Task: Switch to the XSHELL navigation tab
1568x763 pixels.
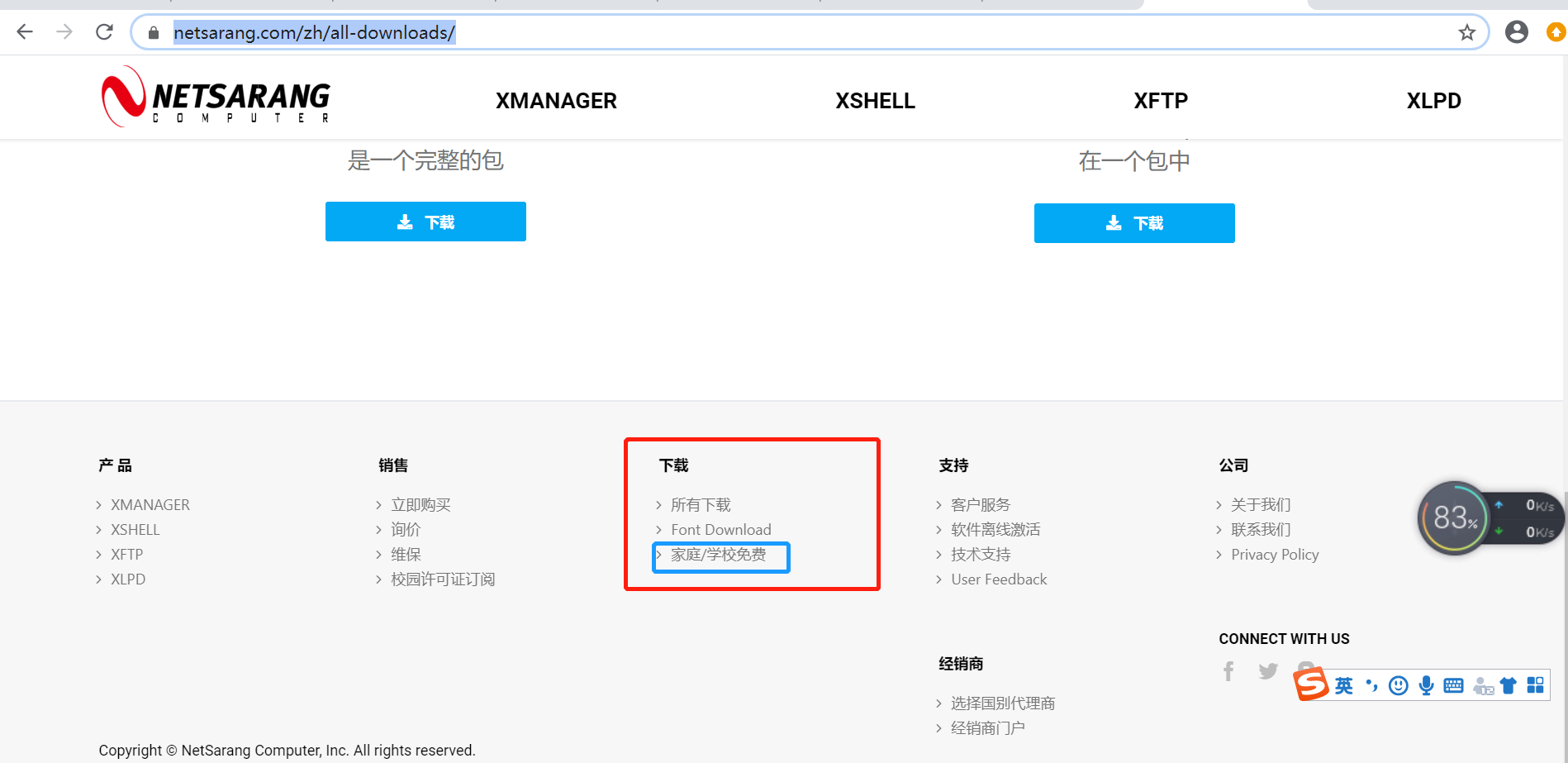Action: pos(875,100)
